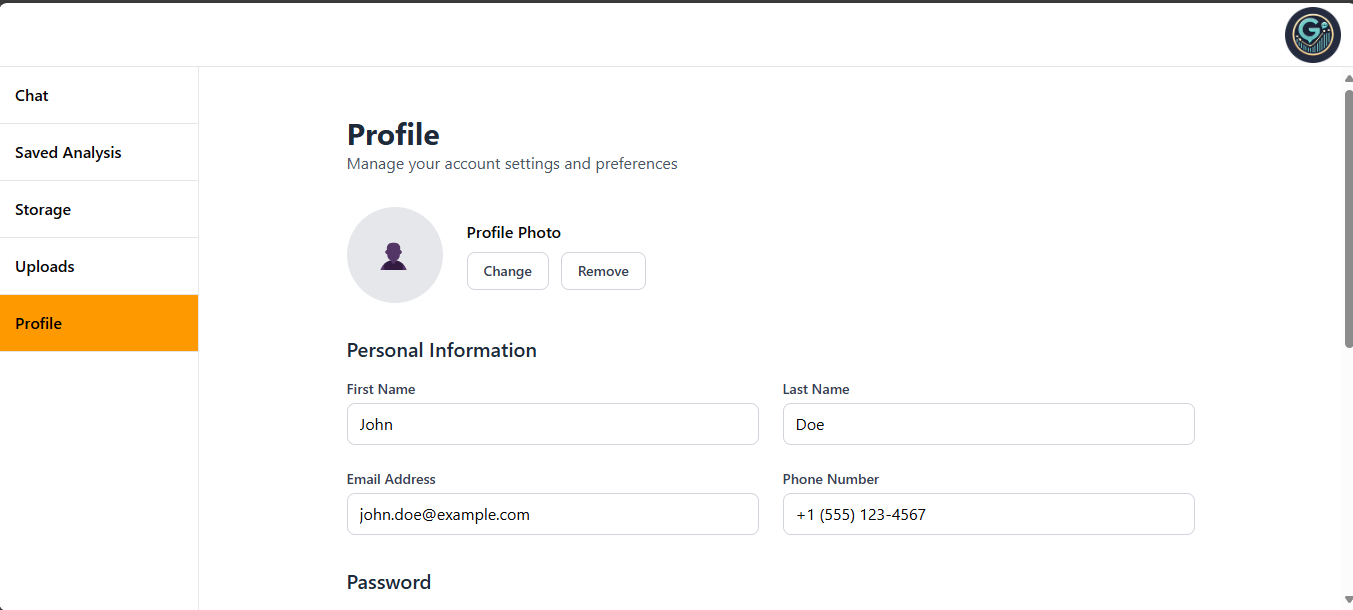Navigate to Uploads in sidebar
The height and width of the screenshot is (610, 1353).
click(x=99, y=267)
